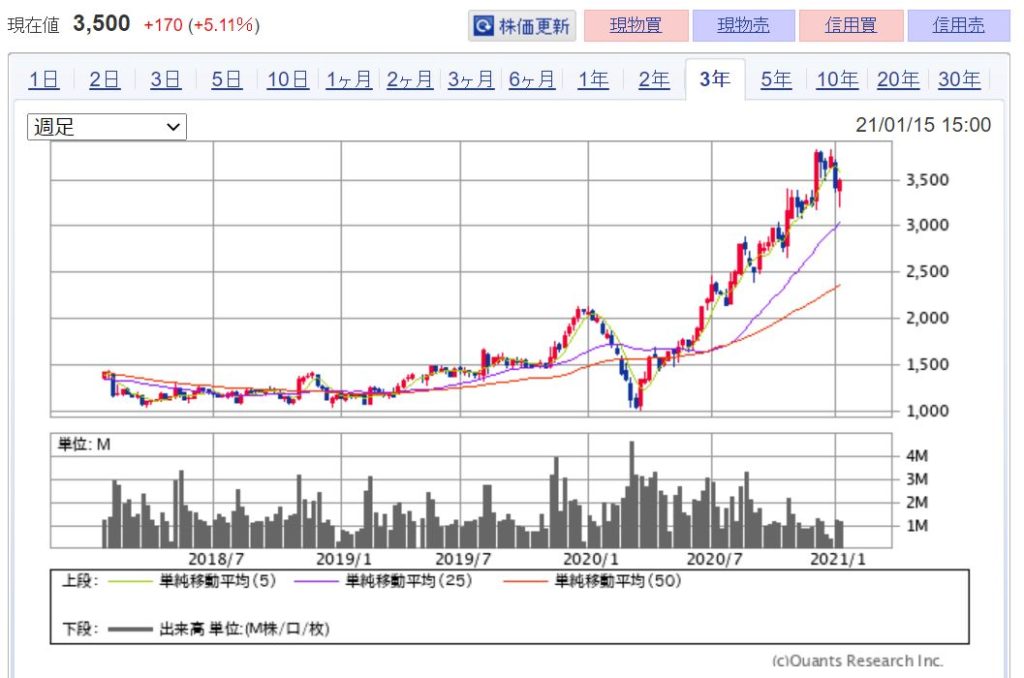Click the 株価更新 refresh icon button
The image size is (1024, 678).
tap(522, 26)
